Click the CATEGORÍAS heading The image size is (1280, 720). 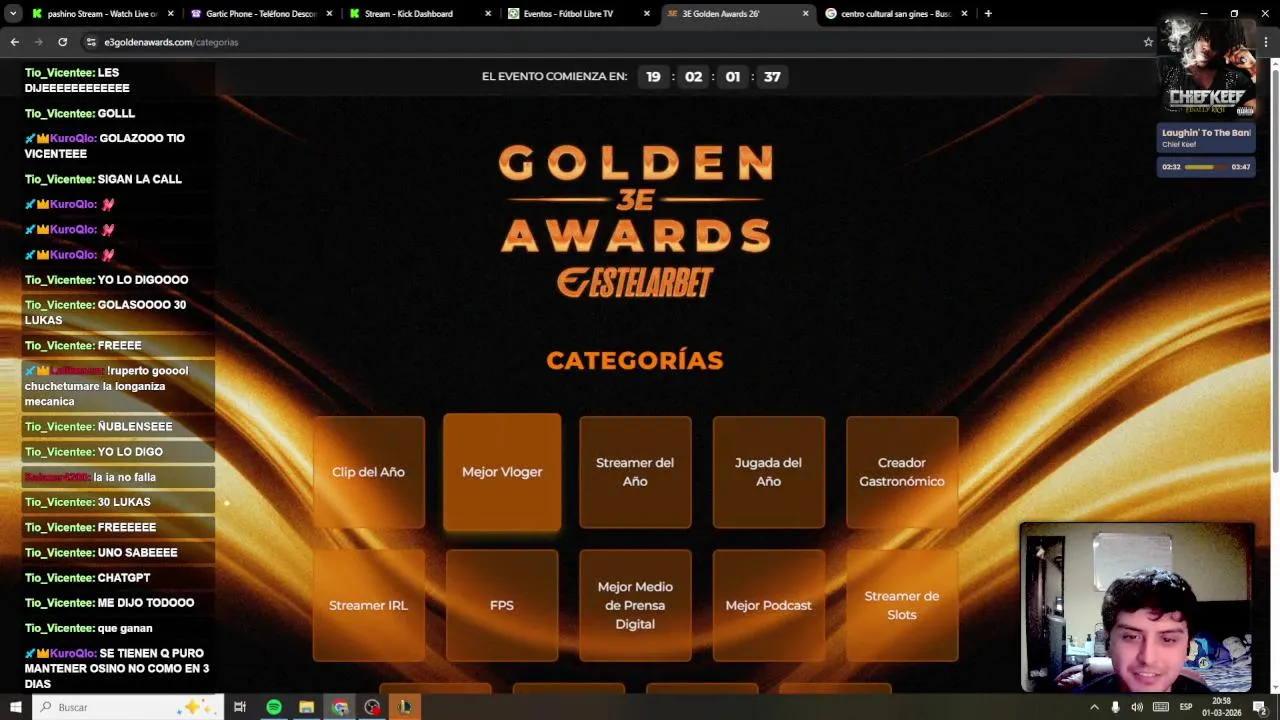635,360
